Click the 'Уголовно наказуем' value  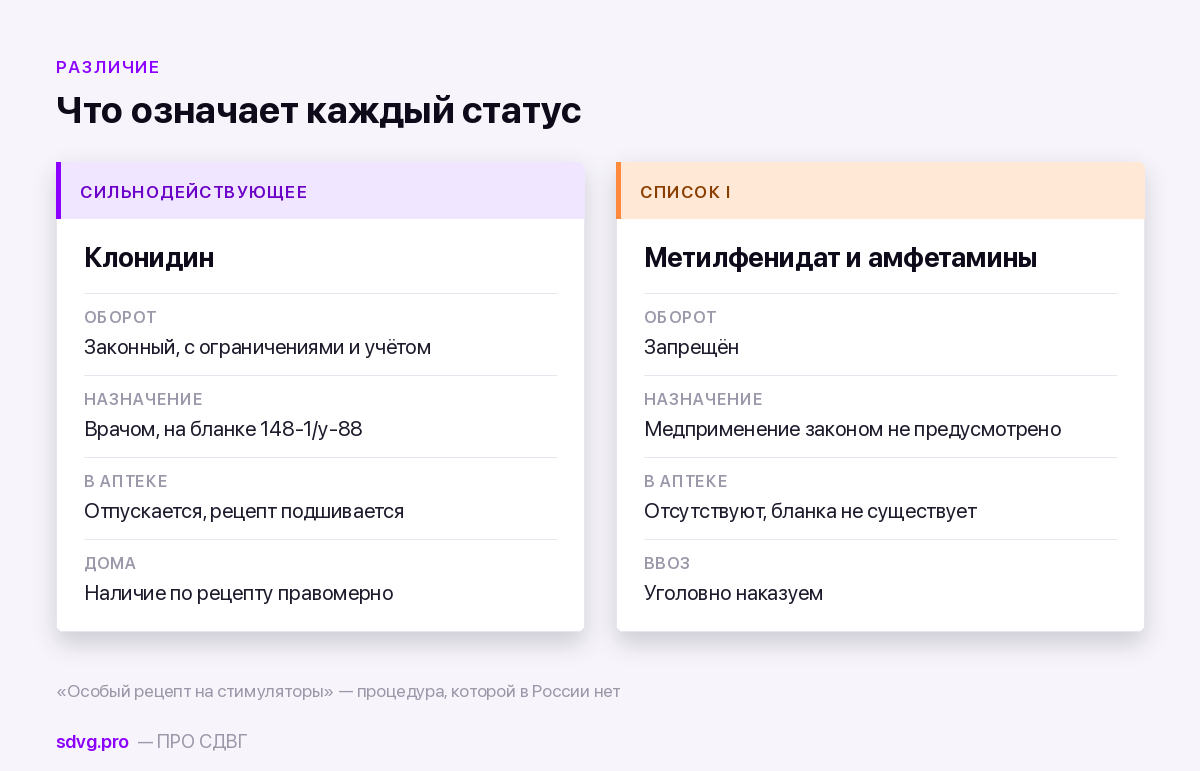pyautogui.click(x=733, y=594)
